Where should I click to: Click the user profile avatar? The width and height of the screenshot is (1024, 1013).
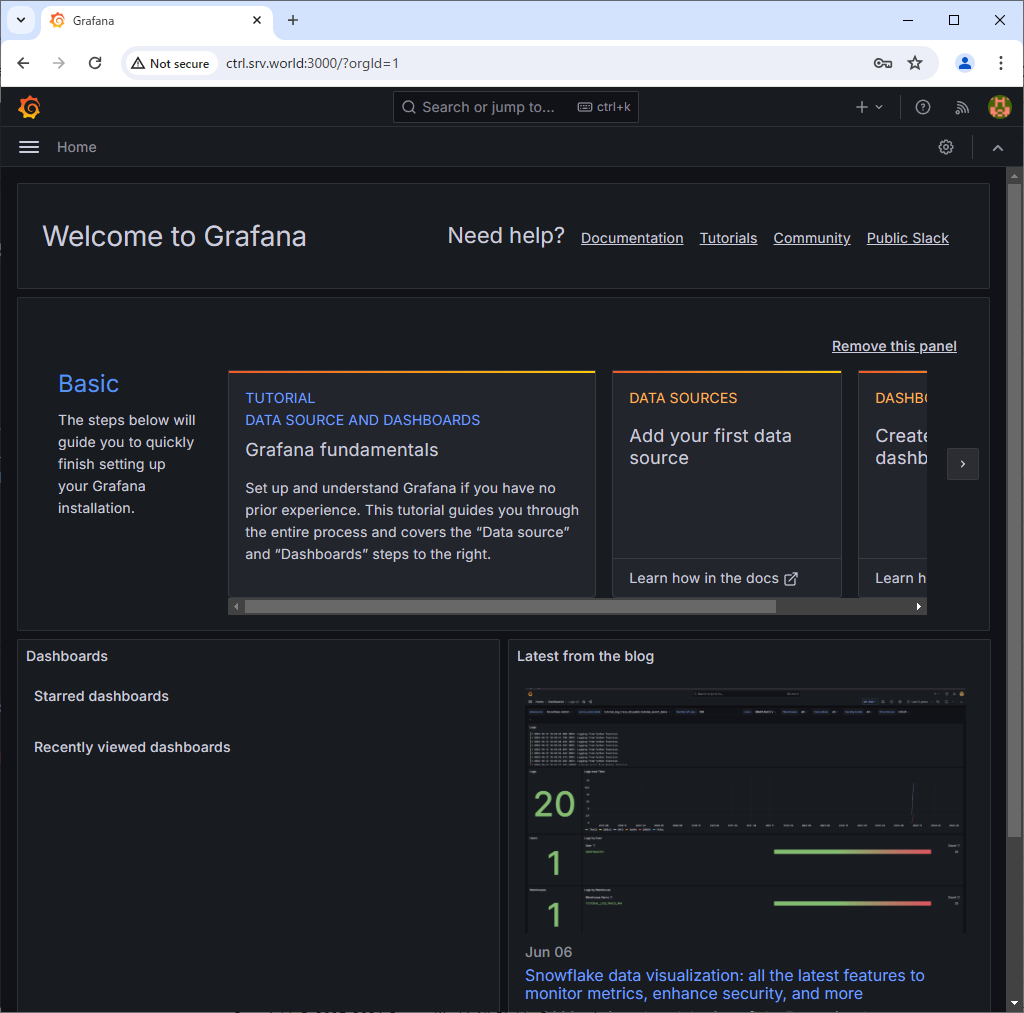pos(999,107)
